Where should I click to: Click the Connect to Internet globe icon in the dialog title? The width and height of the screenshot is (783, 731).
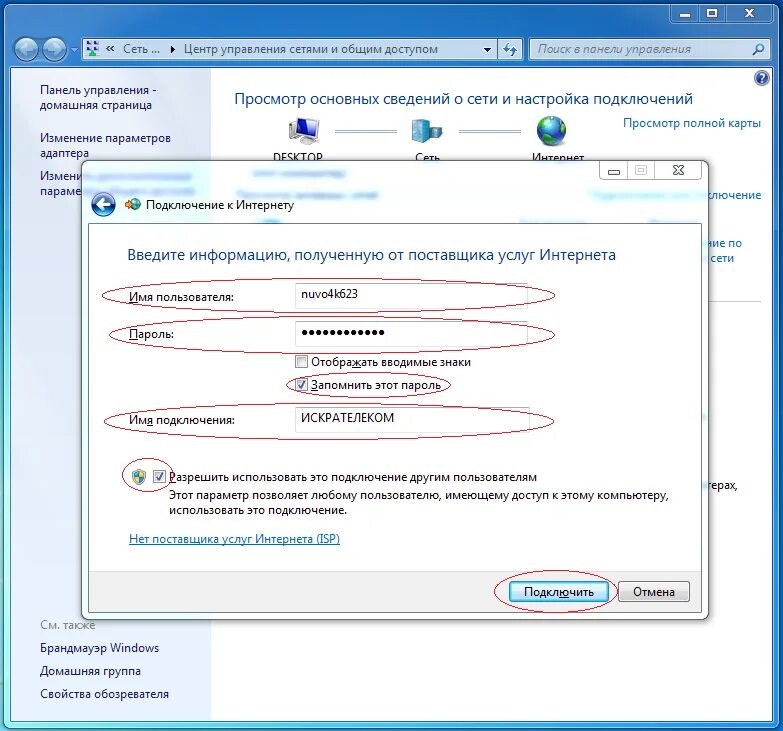coord(133,204)
